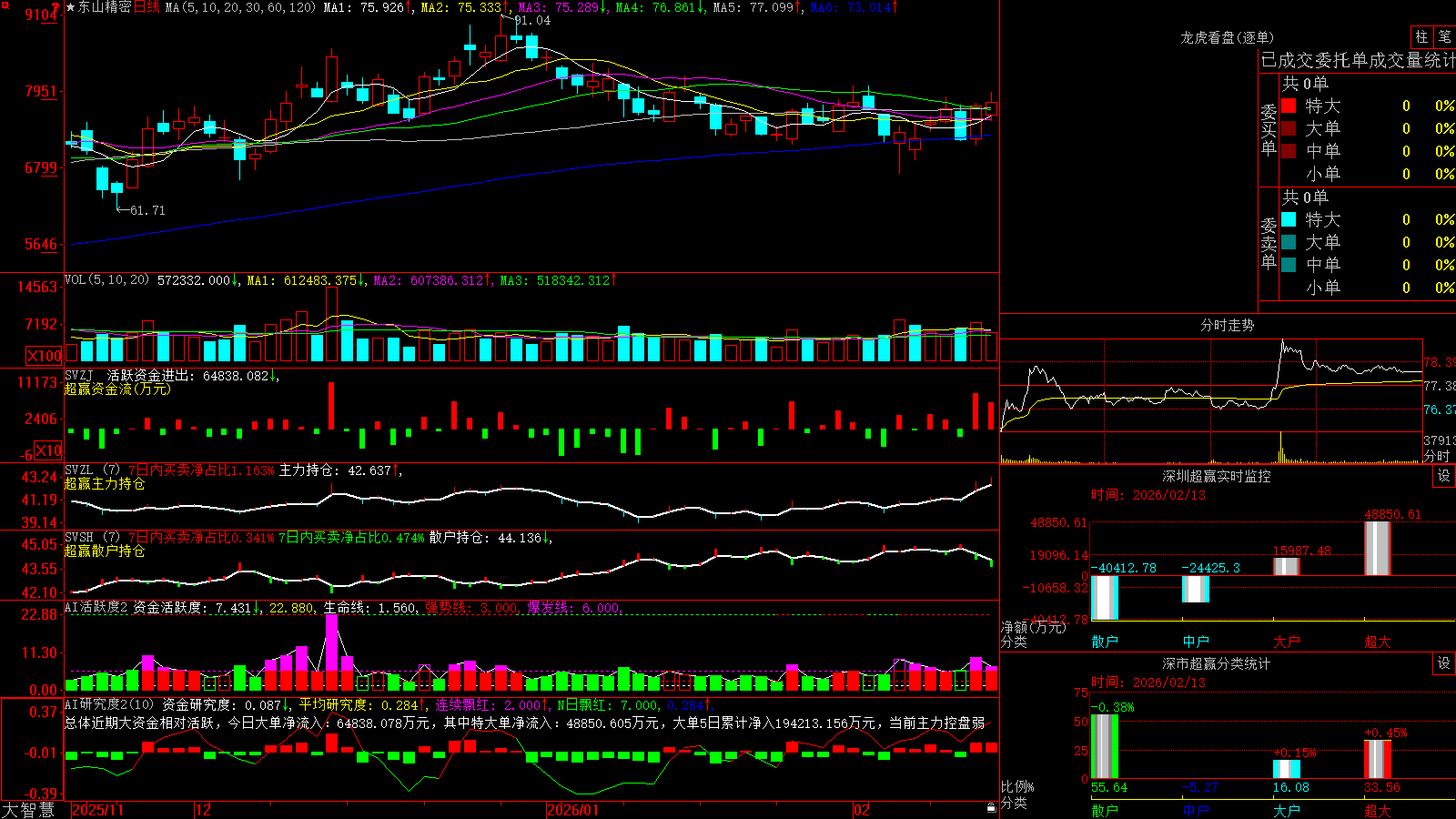Click the 02 month marker on timeline
The width and height of the screenshot is (1456, 819).
click(862, 810)
